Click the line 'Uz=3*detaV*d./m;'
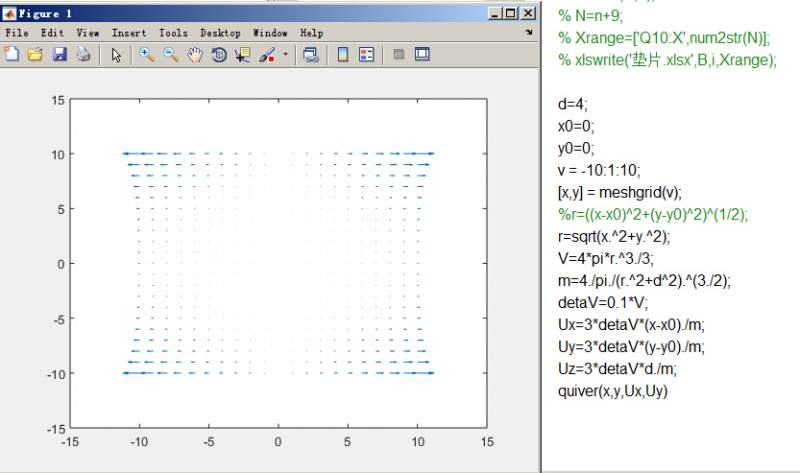The image size is (800, 473). 617,368
